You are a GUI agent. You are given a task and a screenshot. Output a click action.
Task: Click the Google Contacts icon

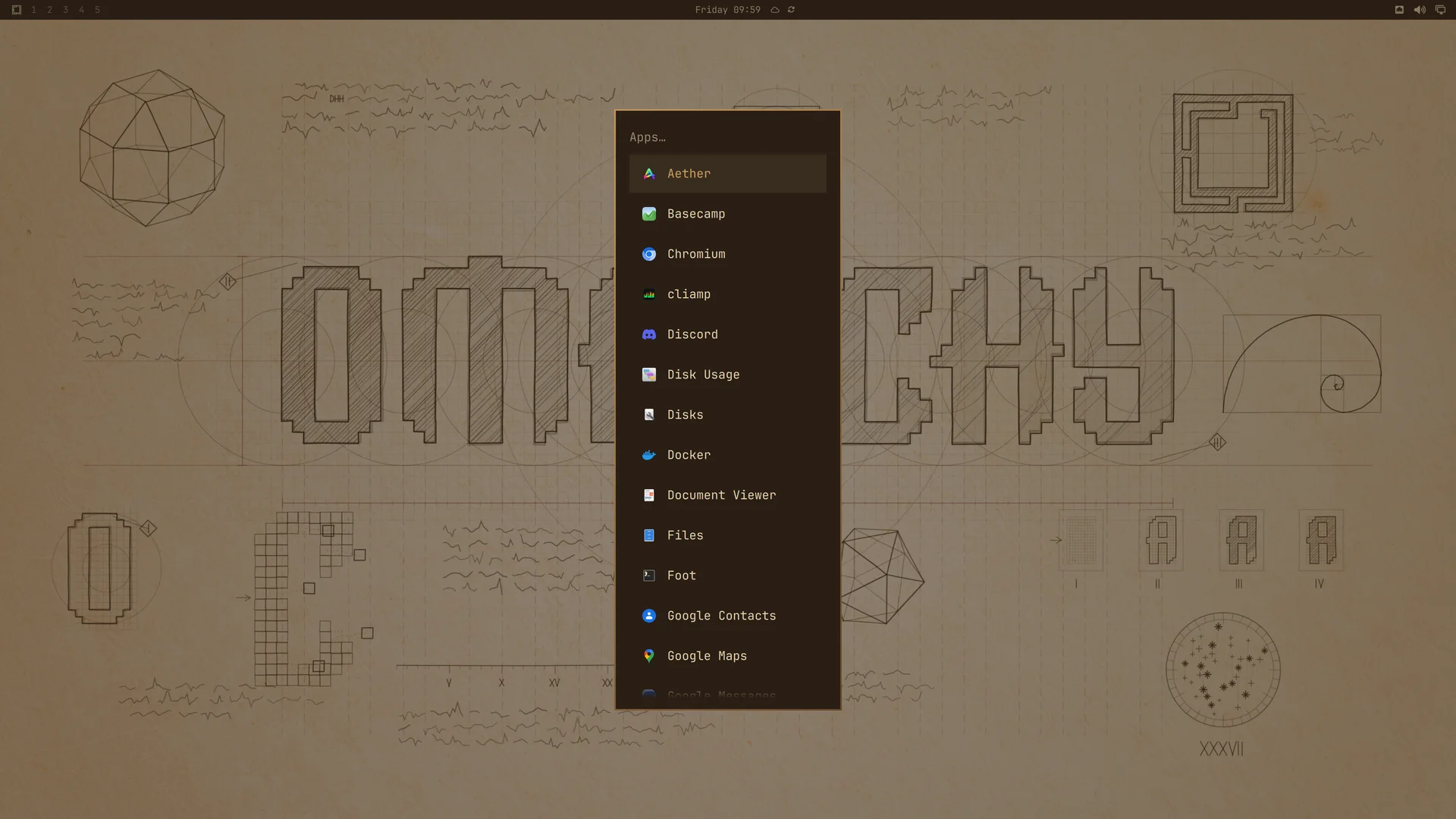click(649, 616)
